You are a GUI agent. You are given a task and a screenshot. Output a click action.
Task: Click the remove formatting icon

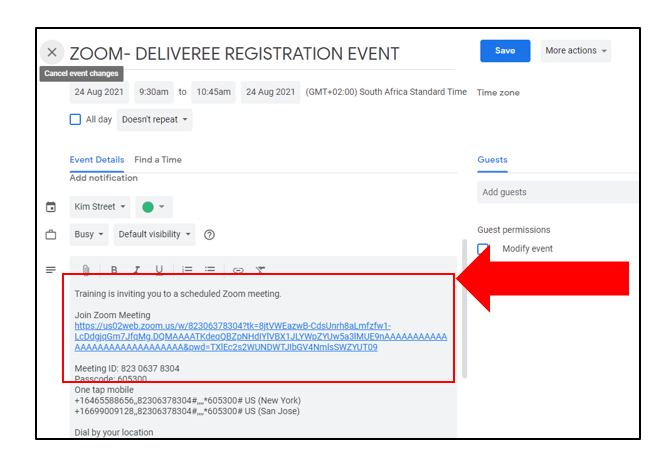(261, 270)
